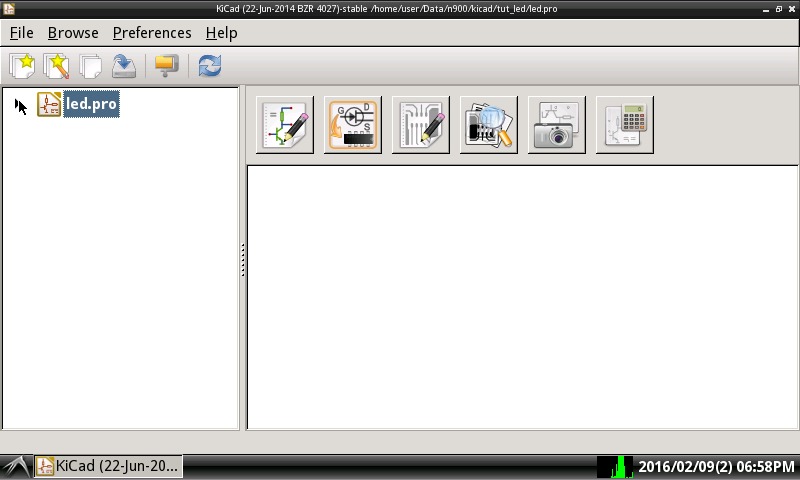The height and width of the screenshot is (480, 800).
Task: Maximize the KiCad window
Action: pos(779,9)
